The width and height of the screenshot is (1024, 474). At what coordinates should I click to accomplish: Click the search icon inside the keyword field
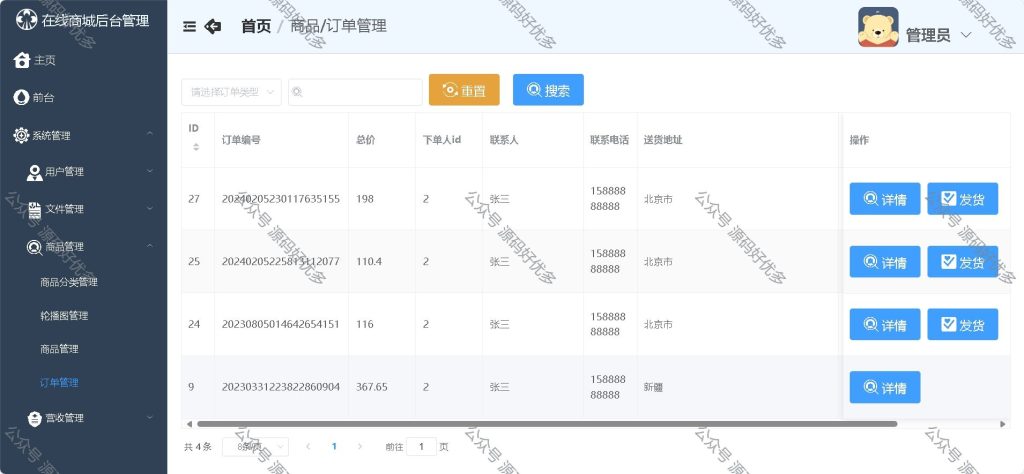pyautogui.click(x=296, y=92)
